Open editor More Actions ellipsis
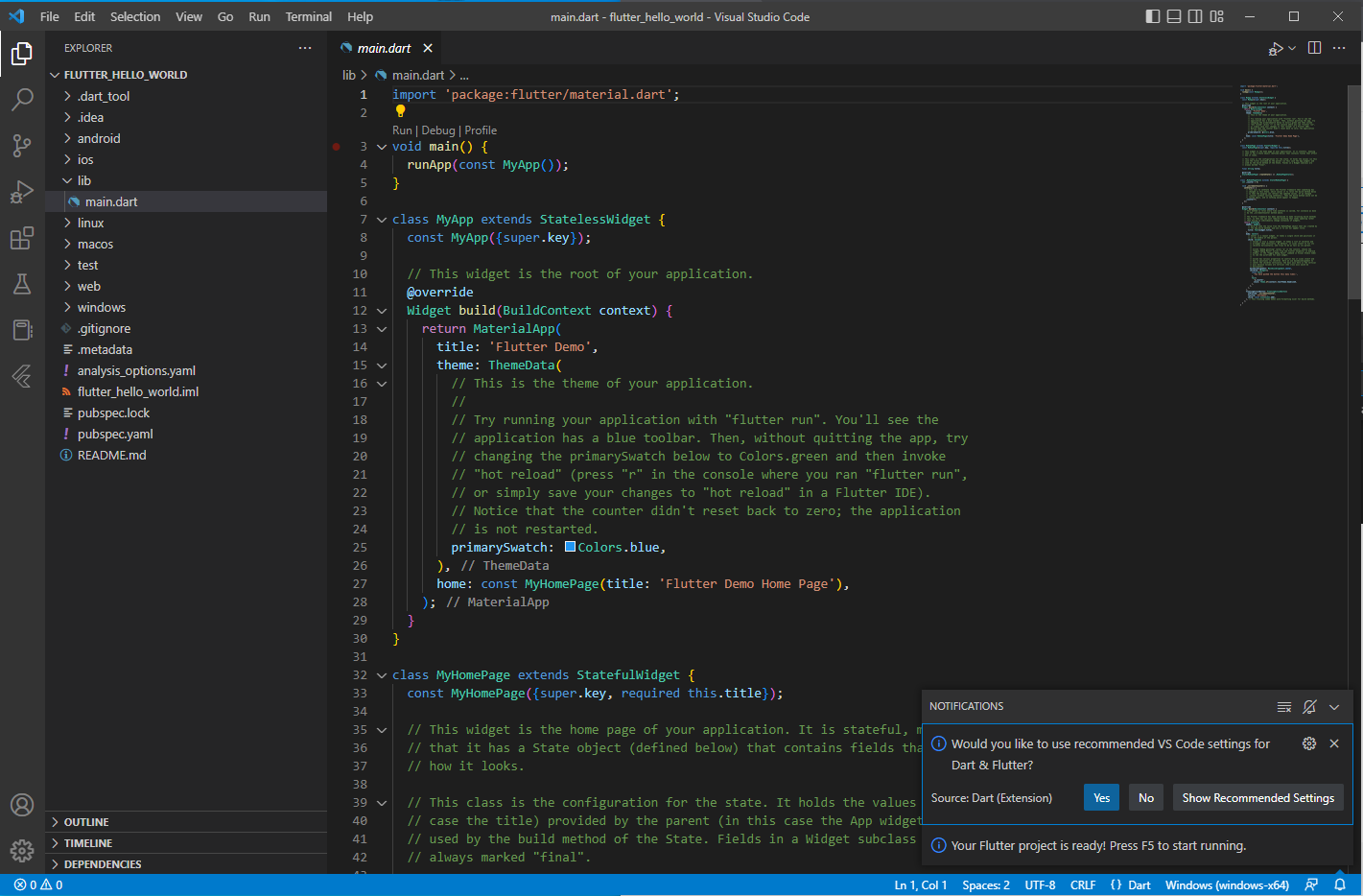 point(1339,48)
